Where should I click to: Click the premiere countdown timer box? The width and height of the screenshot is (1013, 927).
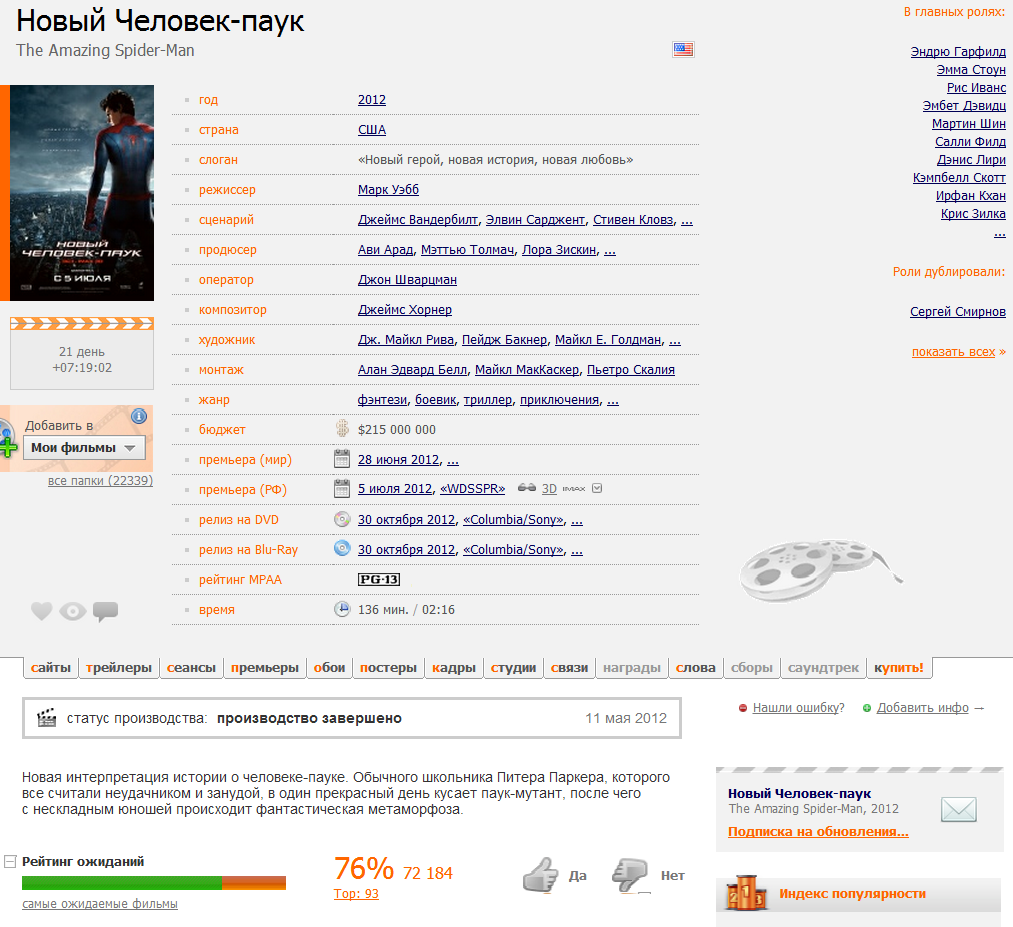(x=82, y=353)
